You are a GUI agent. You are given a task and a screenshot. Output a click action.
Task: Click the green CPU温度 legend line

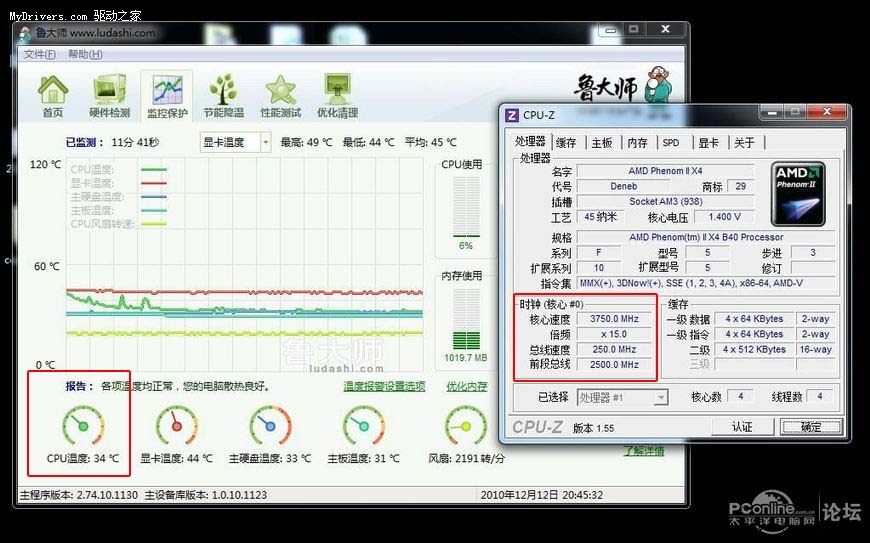point(154,169)
